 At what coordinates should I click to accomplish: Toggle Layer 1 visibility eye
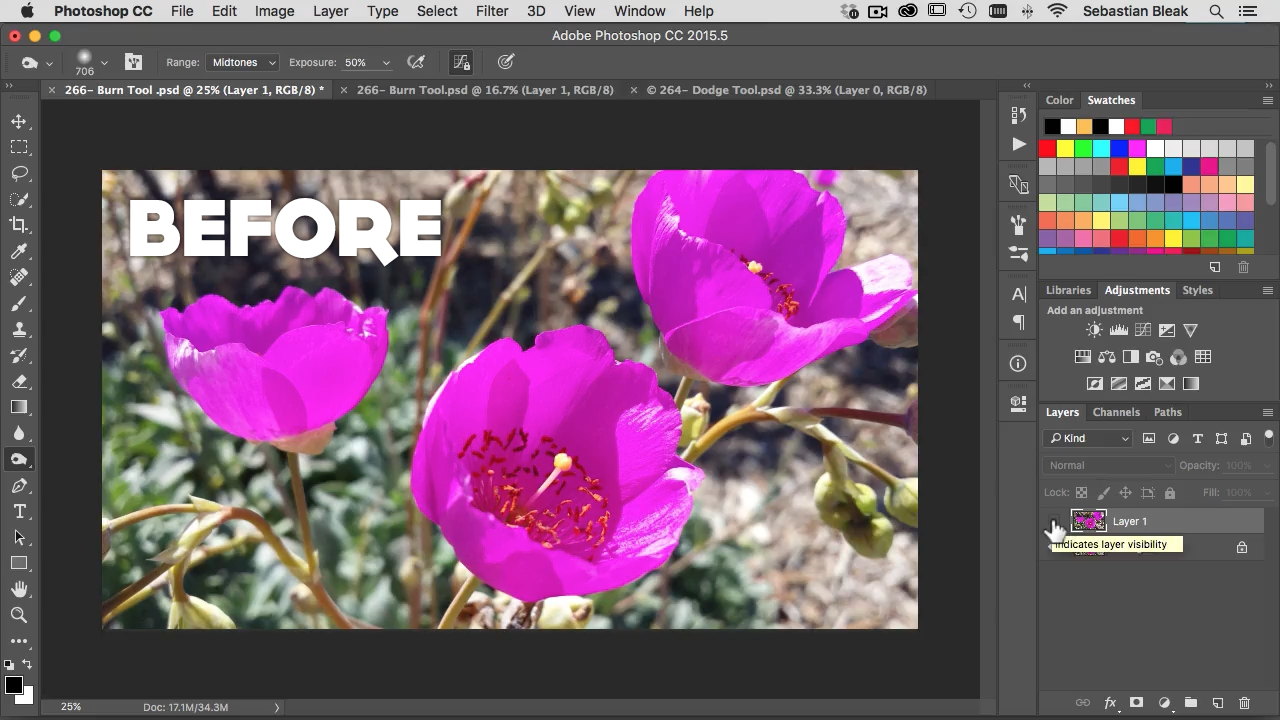1053,521
